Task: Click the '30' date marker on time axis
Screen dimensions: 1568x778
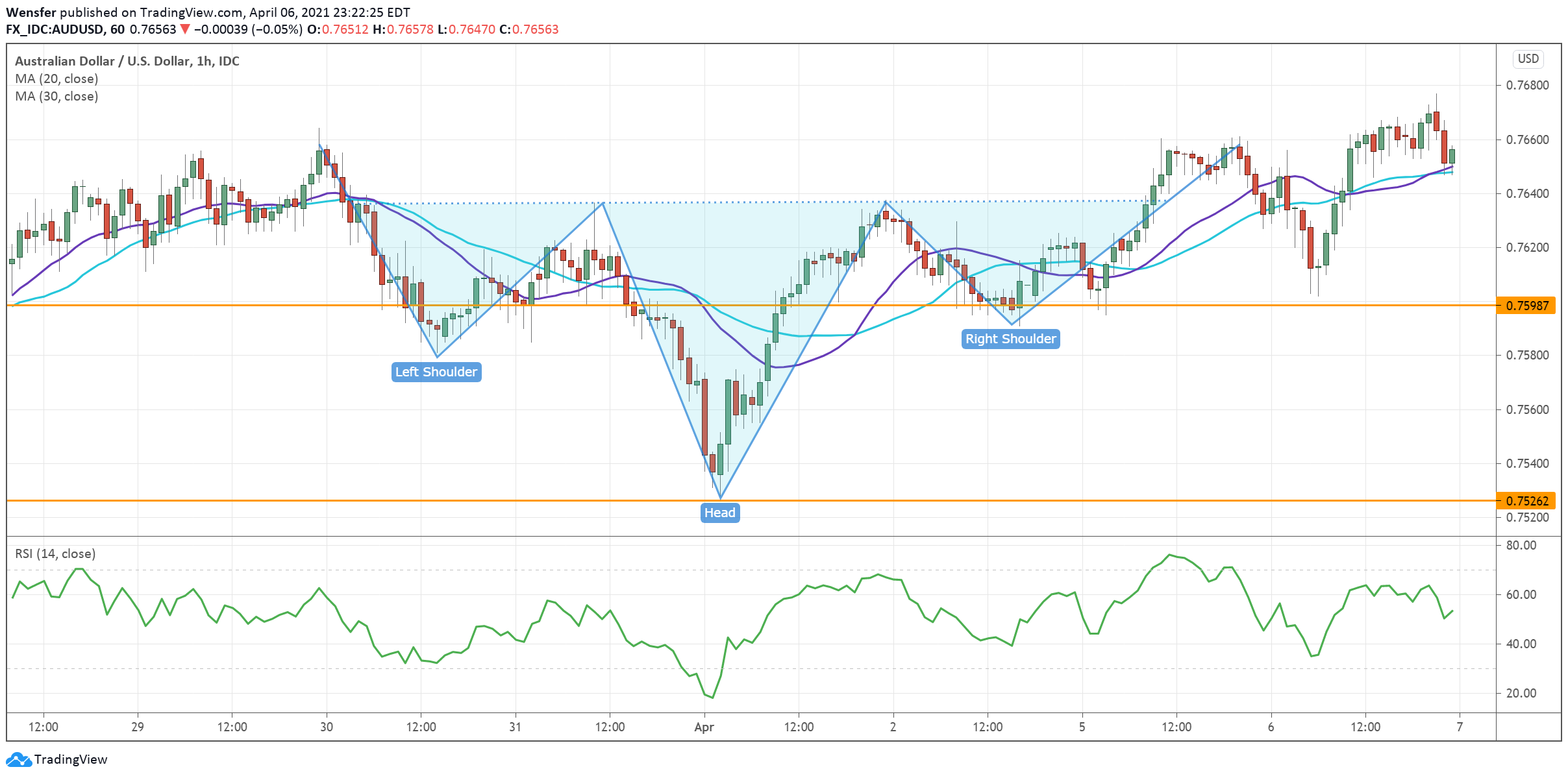Action: (327, 727)
